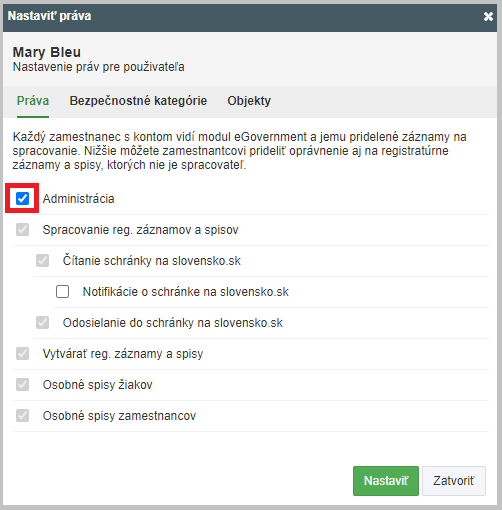The image size is (502, 510).
Task: Toggle the Osobné spisy zamestnancov checkbox
Action: tap(22, 416)
